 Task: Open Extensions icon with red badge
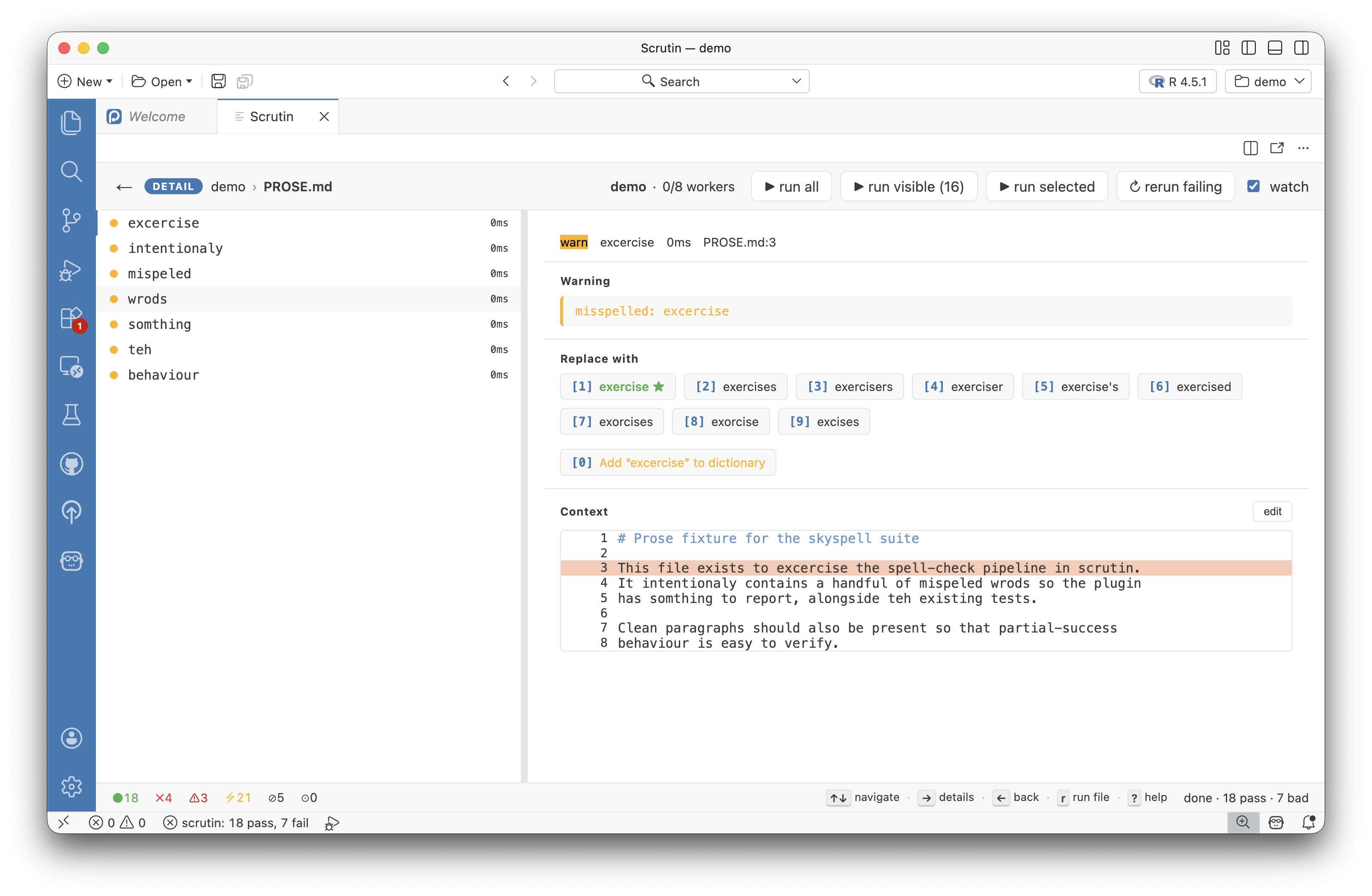71,318
